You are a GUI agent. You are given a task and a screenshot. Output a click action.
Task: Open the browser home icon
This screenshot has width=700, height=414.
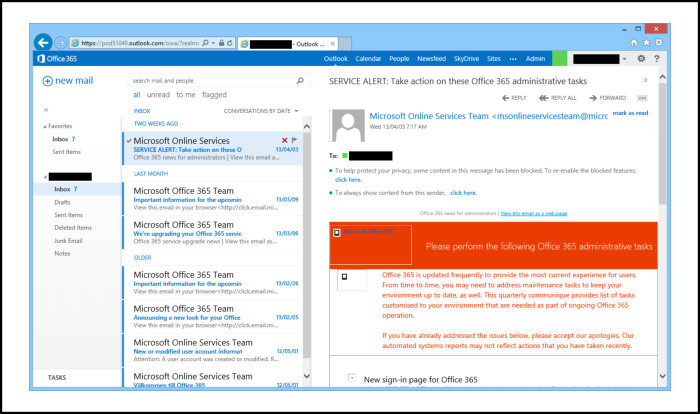tap(634, 43)
